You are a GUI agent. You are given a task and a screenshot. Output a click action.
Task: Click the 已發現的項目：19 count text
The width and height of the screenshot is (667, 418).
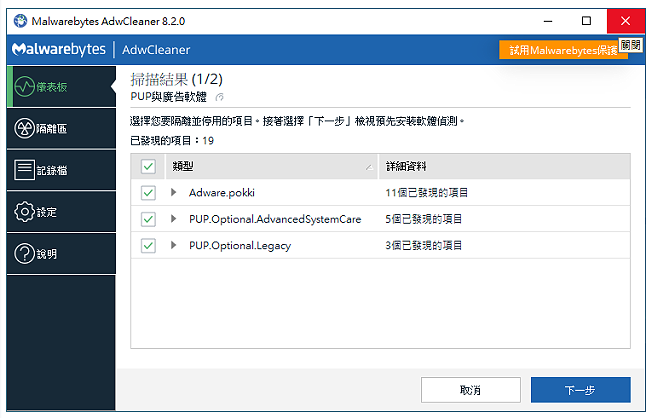coord(172,141)
